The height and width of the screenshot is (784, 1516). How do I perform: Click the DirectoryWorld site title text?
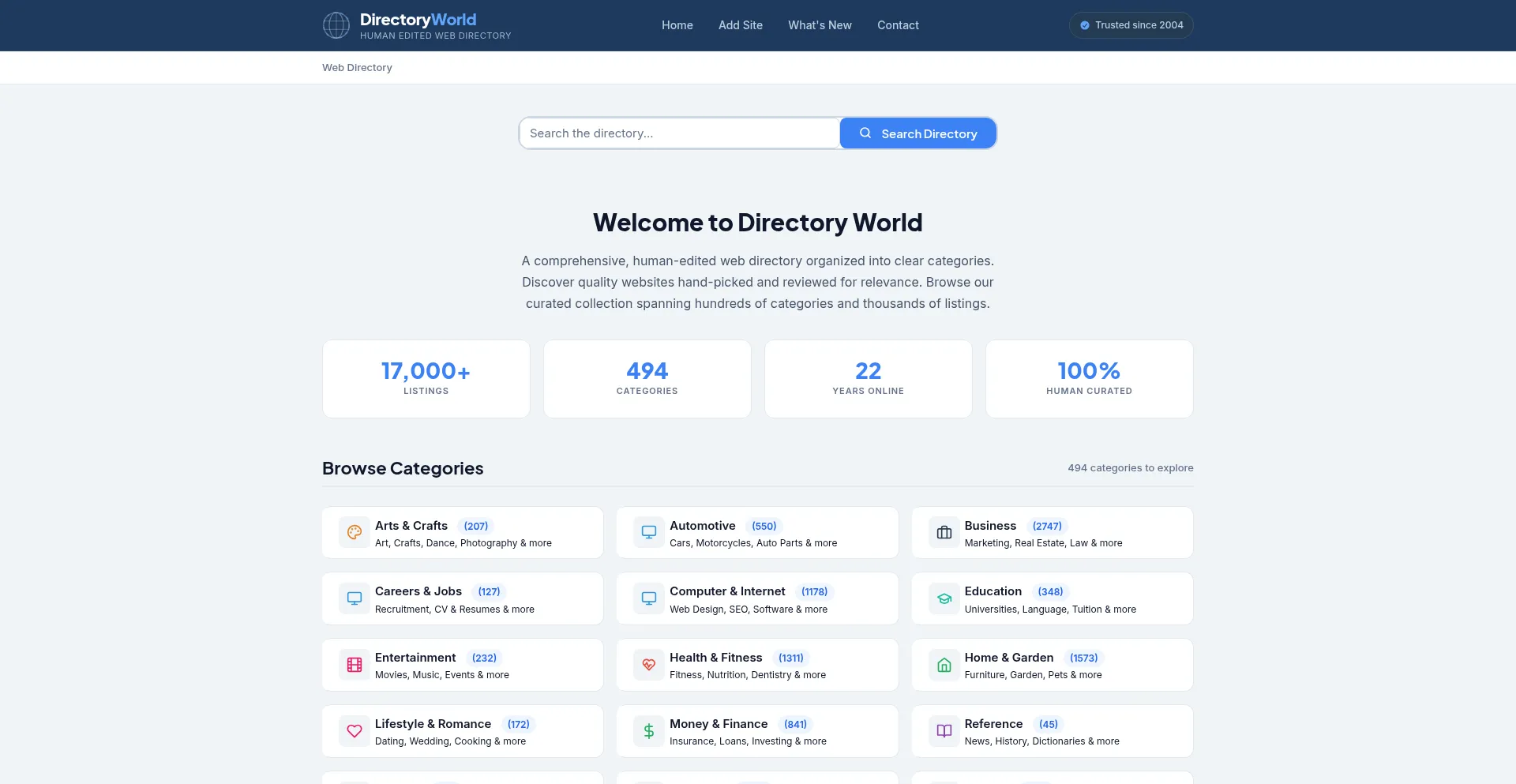[418, 20]
